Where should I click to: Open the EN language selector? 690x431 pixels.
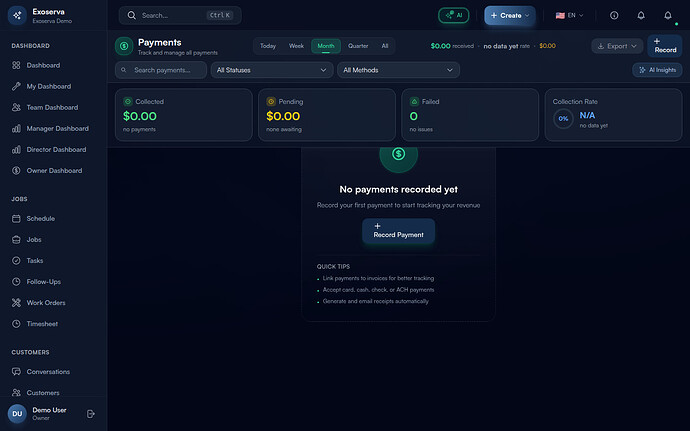pyautogui.click(x=569, y=15)
